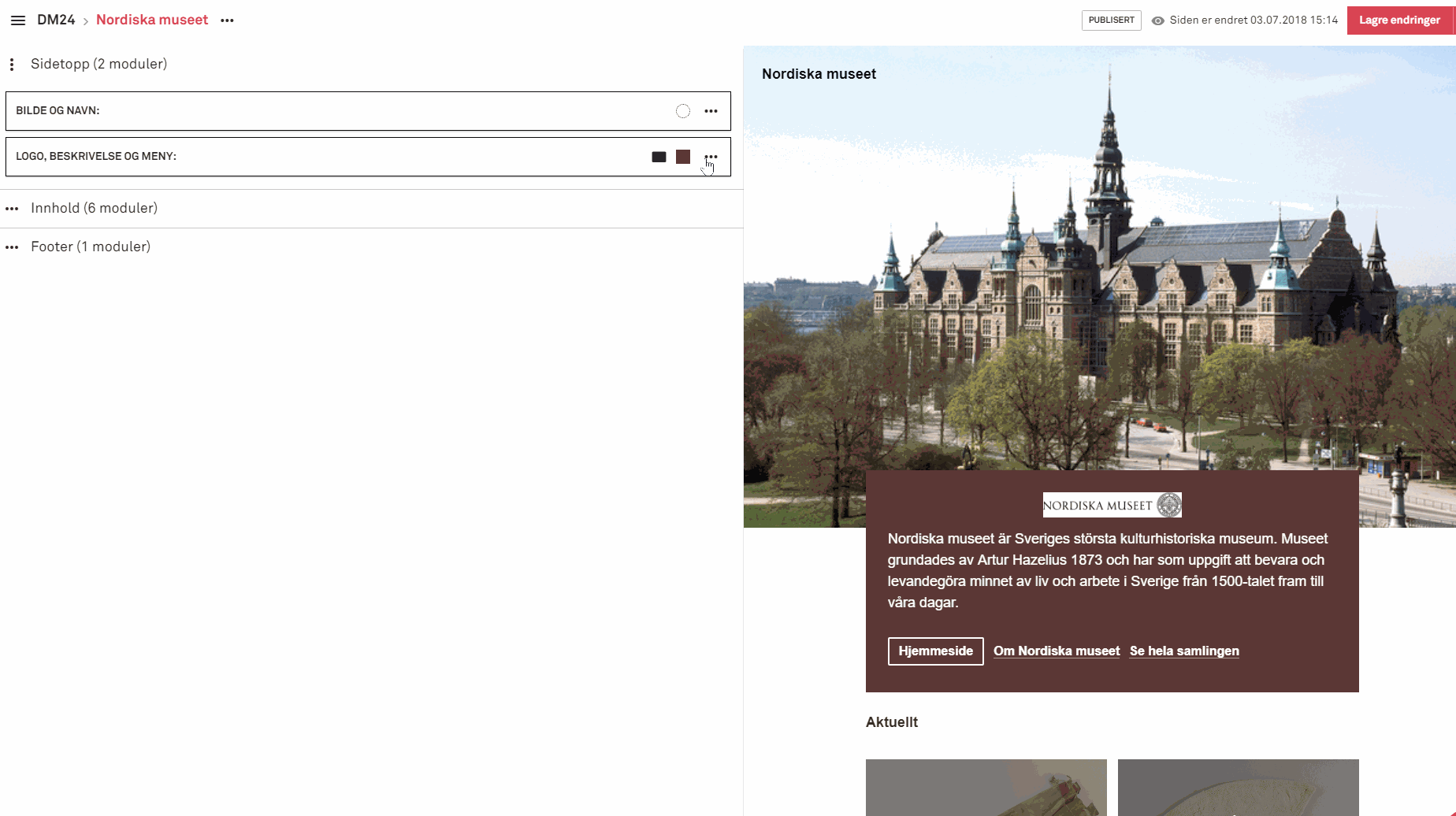Open options for Logo, beskrivelse og meny module

coord(711,157)
